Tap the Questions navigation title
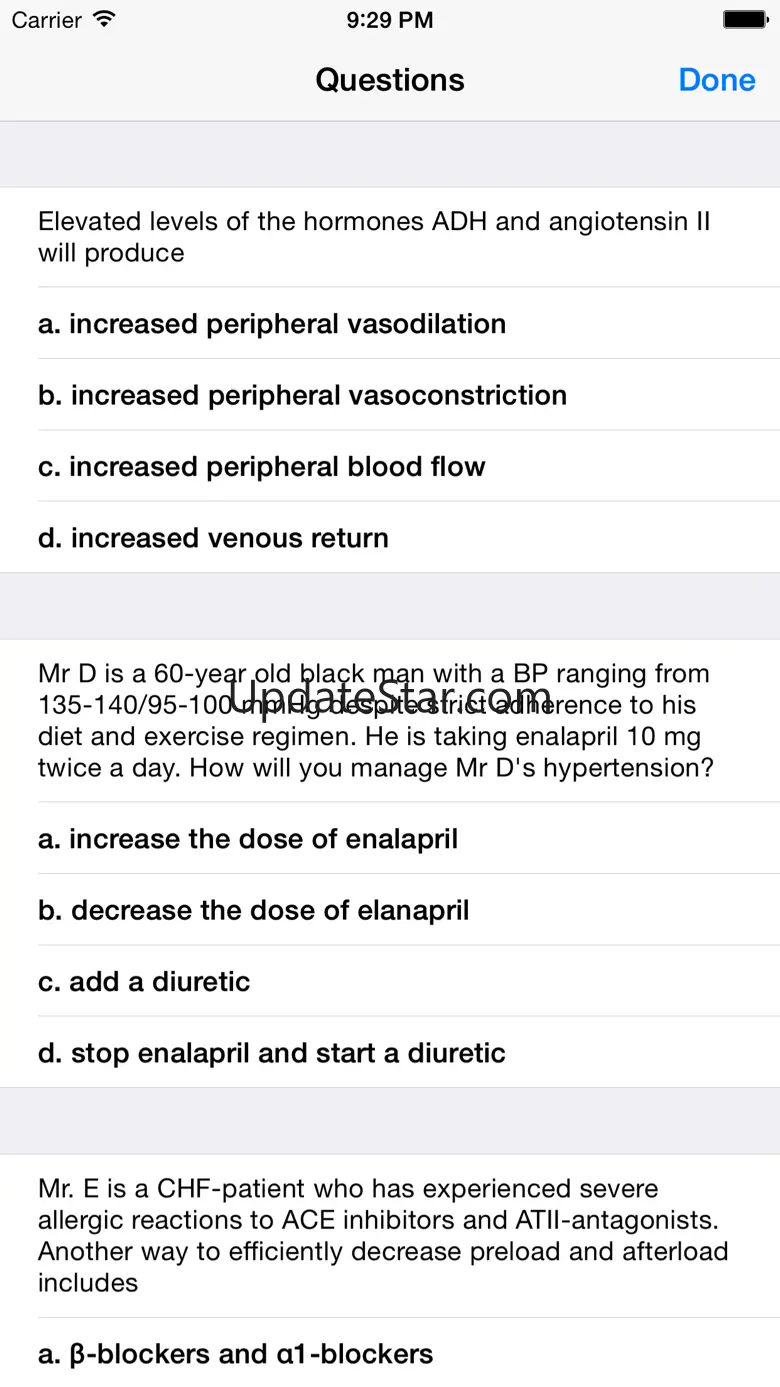This screenshot has height=1387, width=780. point(390,80)
